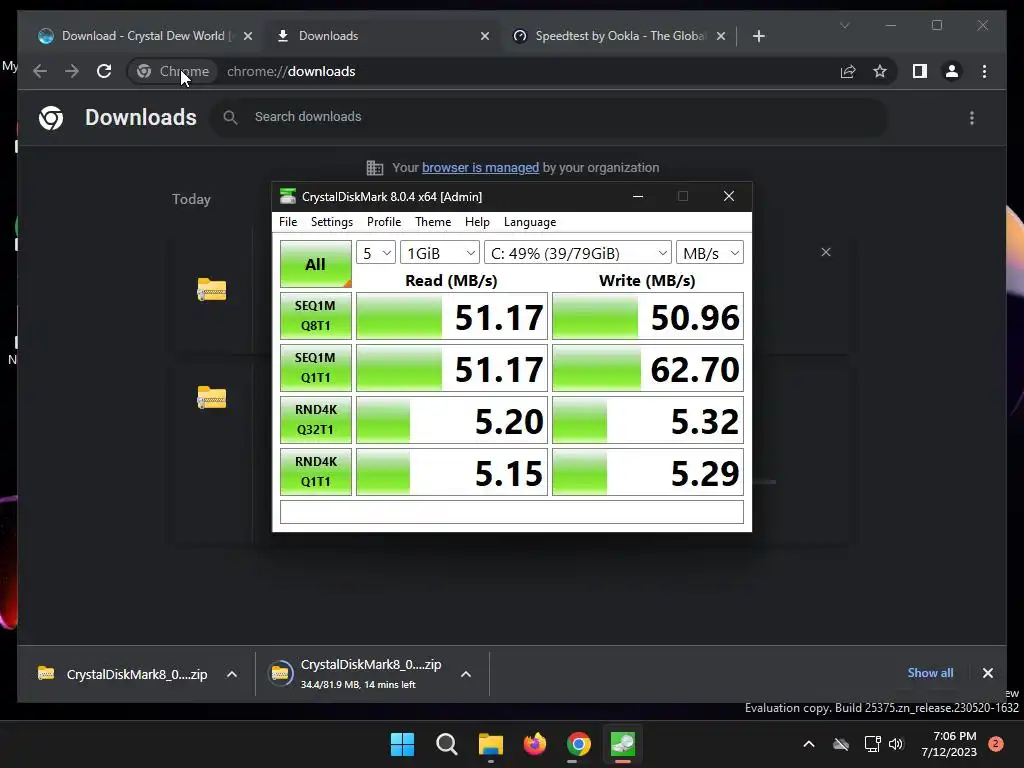Click the cloud sync tray icon

click(841, 744)
